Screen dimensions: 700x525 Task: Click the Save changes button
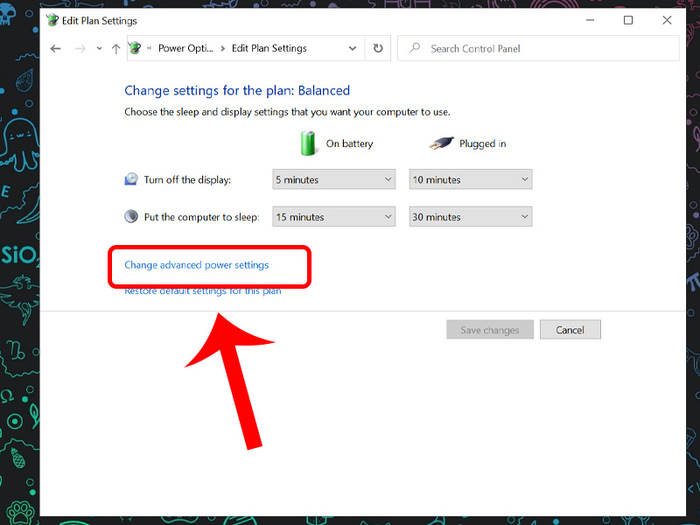pyautogui.click(x=490, y=329)
